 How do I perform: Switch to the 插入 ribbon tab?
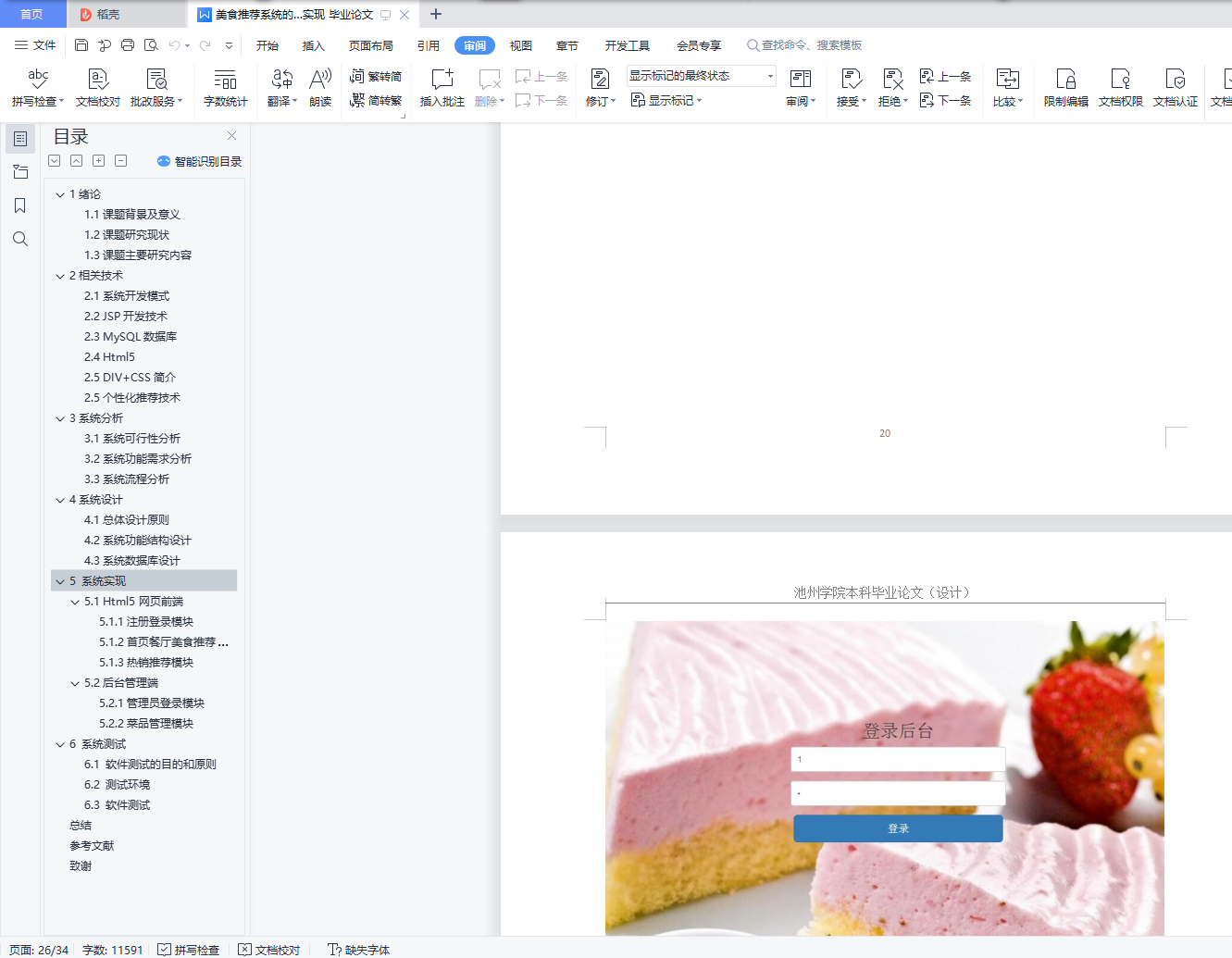pos(314,45)
